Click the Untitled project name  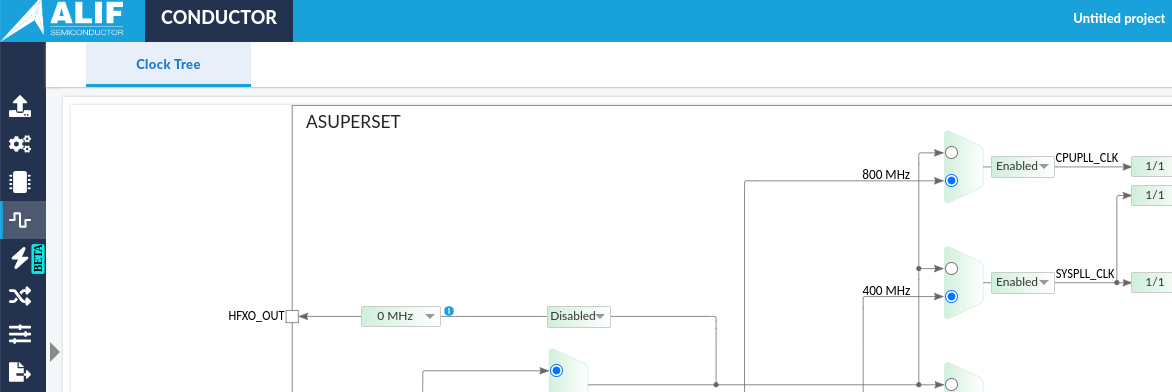point(1119,18)
